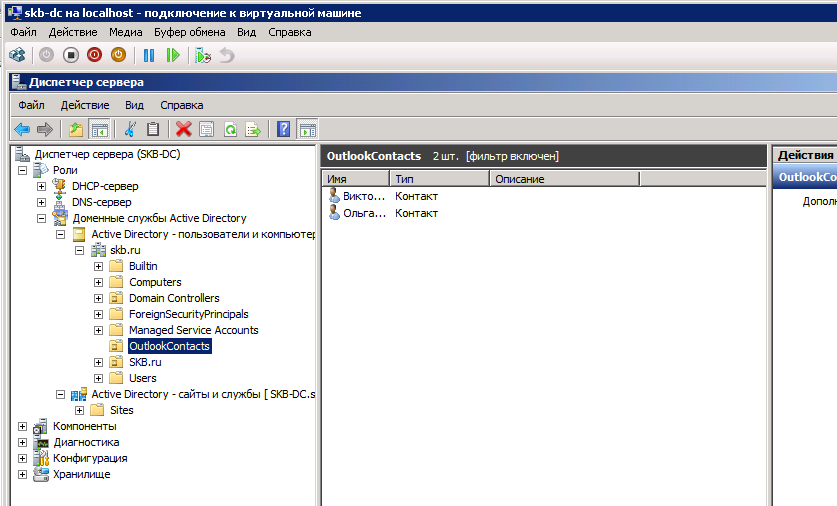Click the OutlookContacts heading in Действия pane
The image size is (837, 506).
pos(805,177)
